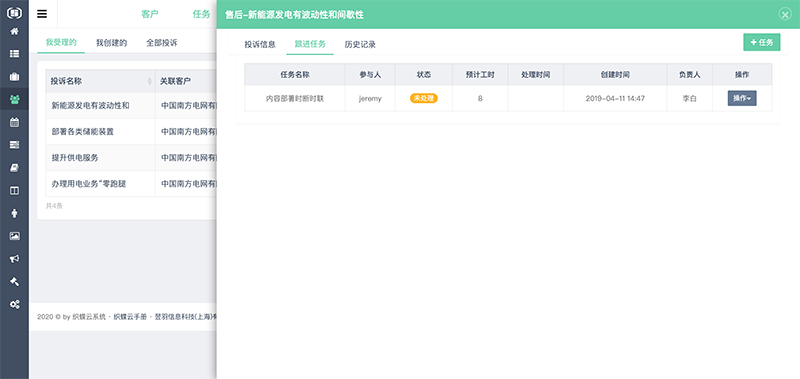Select the 跟进任务 tab
800x379 pixels.
click(x=310, y=44)
